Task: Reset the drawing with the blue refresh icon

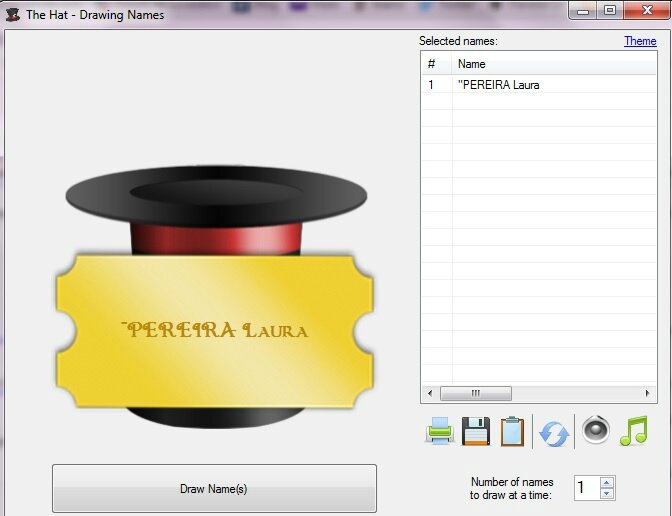Action: click(x=554, y=434)
